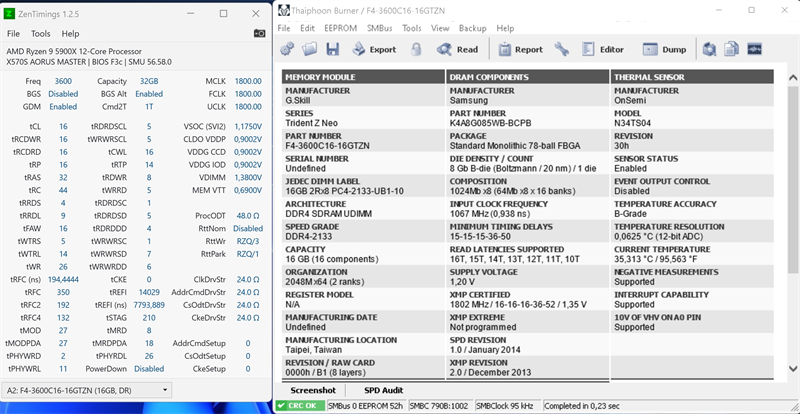The width and height of the screenshot is (800, 414).
Task: Select the Screenshot tab
Action: click(313, 389)
